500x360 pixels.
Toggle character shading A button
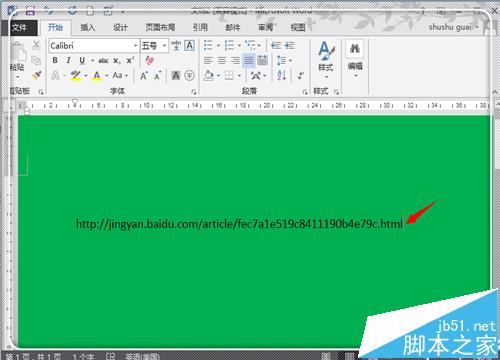pyautogui.click(x=176, y=76)
